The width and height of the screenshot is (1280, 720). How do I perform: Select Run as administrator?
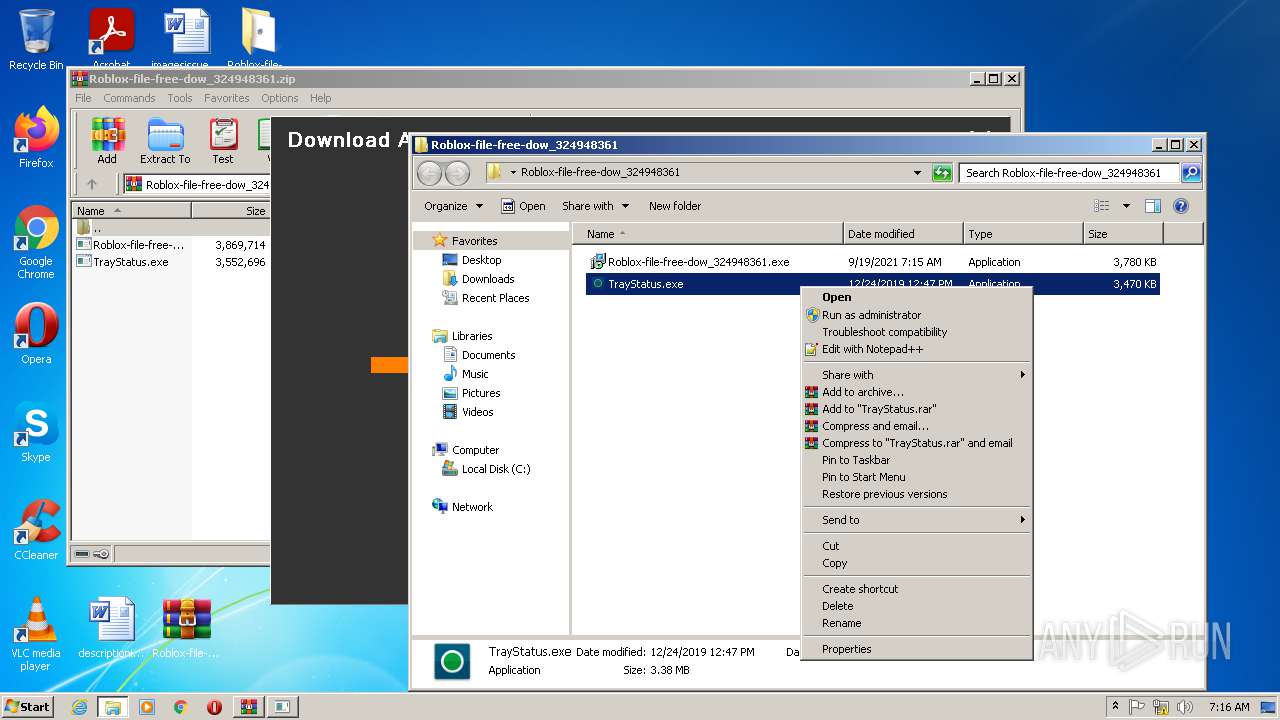point(871,315)
